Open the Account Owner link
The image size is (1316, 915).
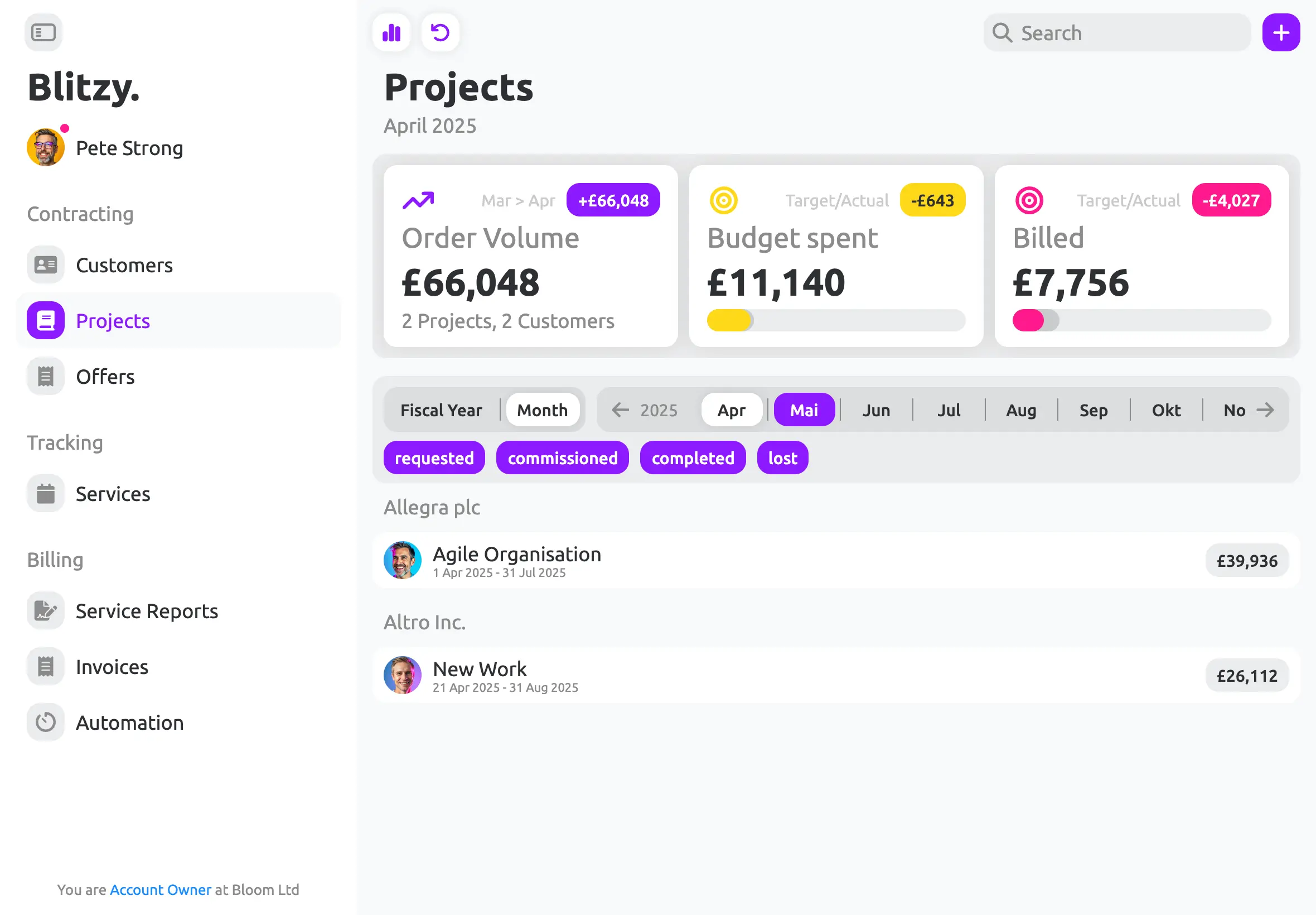pos(161,889)
